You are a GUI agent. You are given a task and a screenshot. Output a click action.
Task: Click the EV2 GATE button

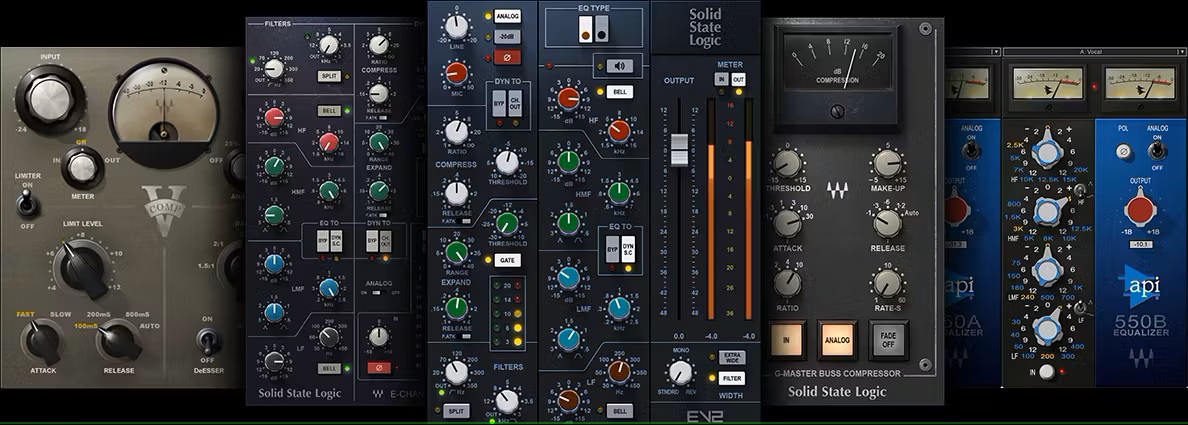[507, 260]
